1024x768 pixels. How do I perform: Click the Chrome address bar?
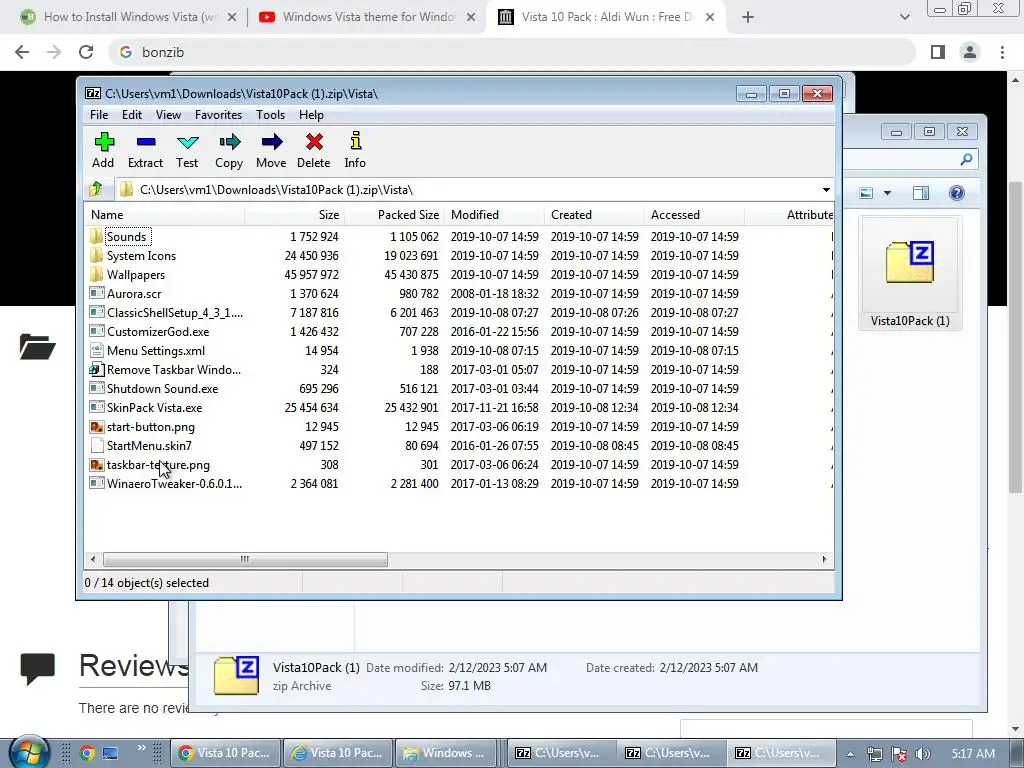pos(512,52)
